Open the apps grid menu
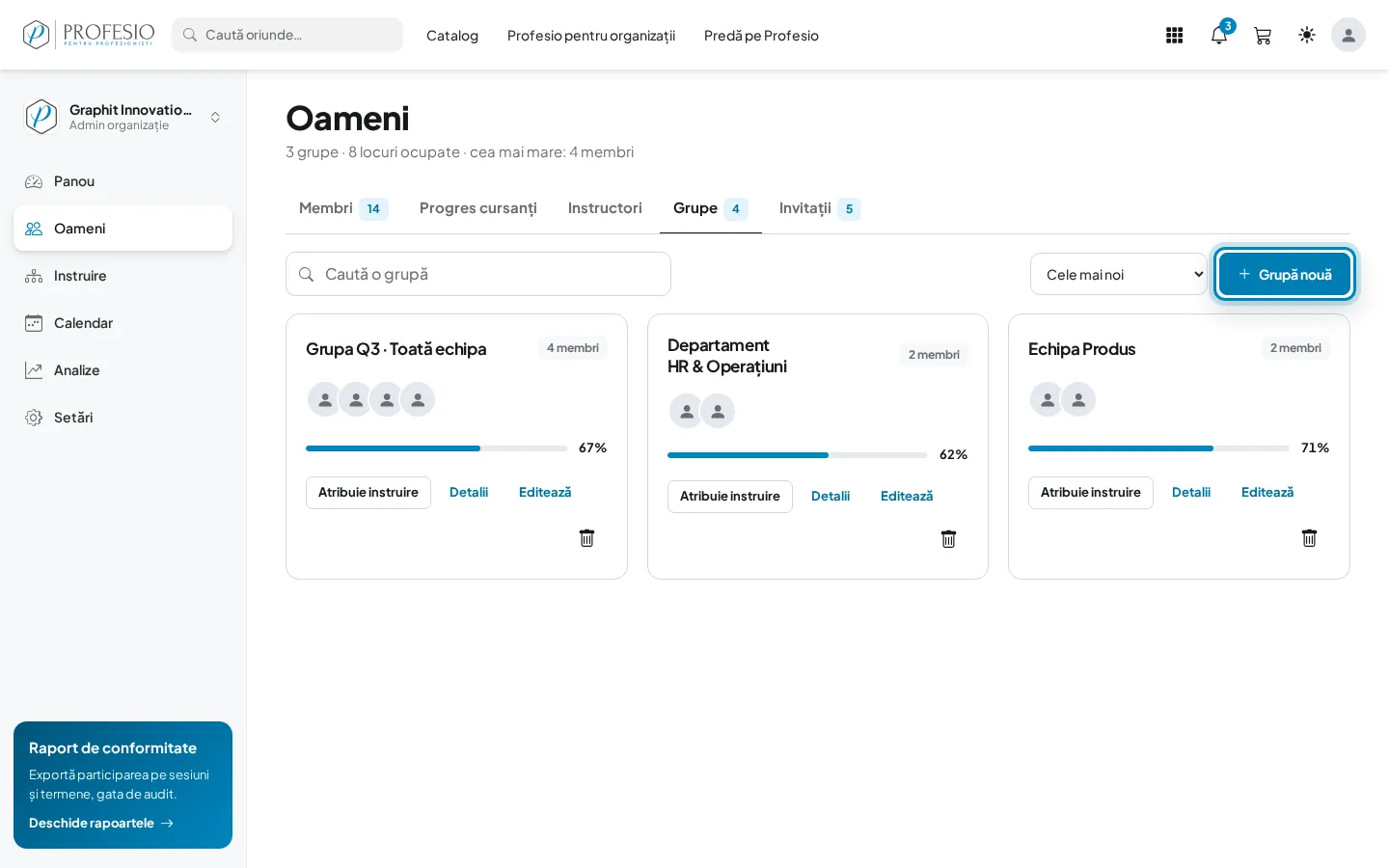The width and height of the screenshot is (1389, 868). tap(1174, 36)
